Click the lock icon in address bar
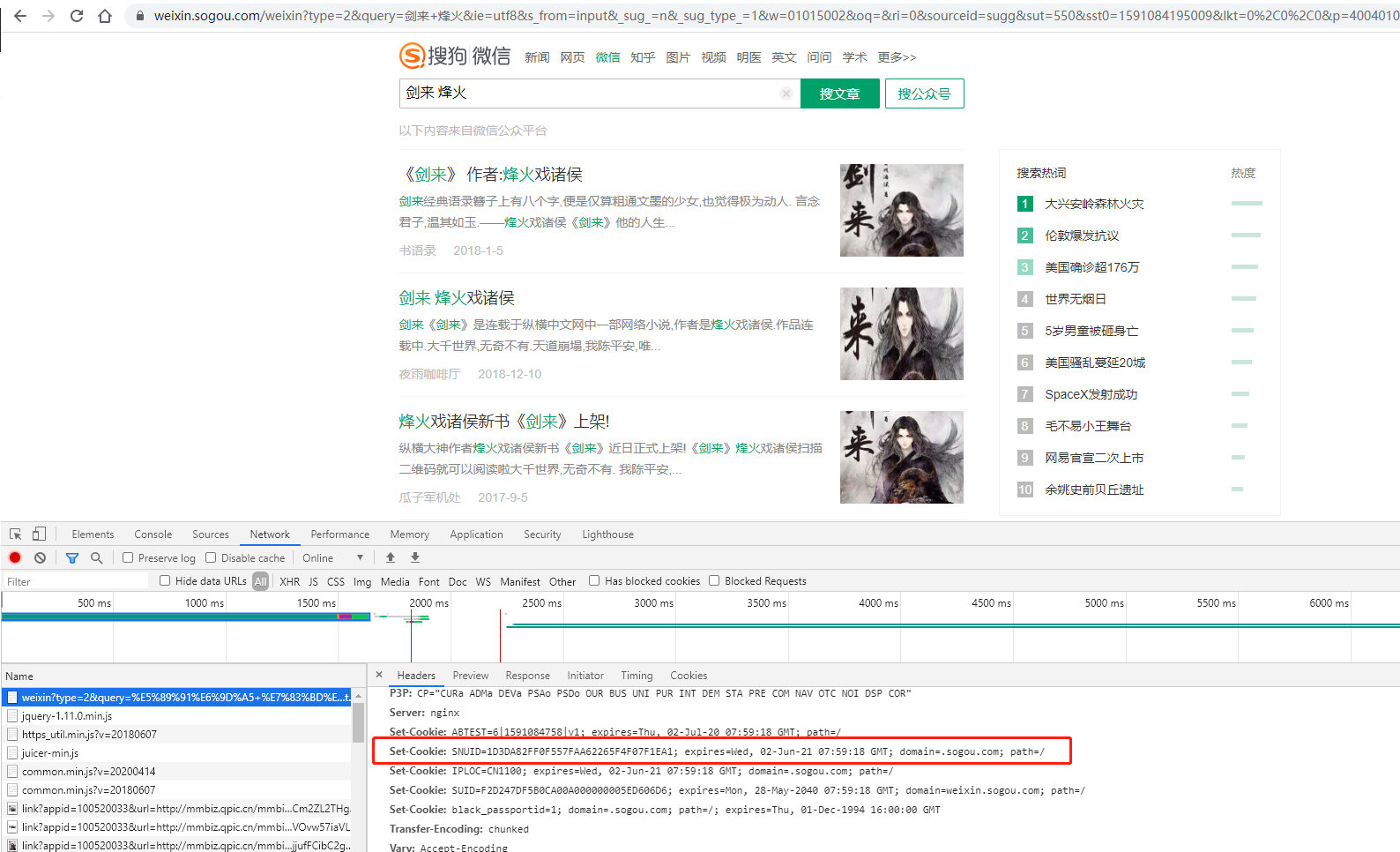 click(139, 16)
